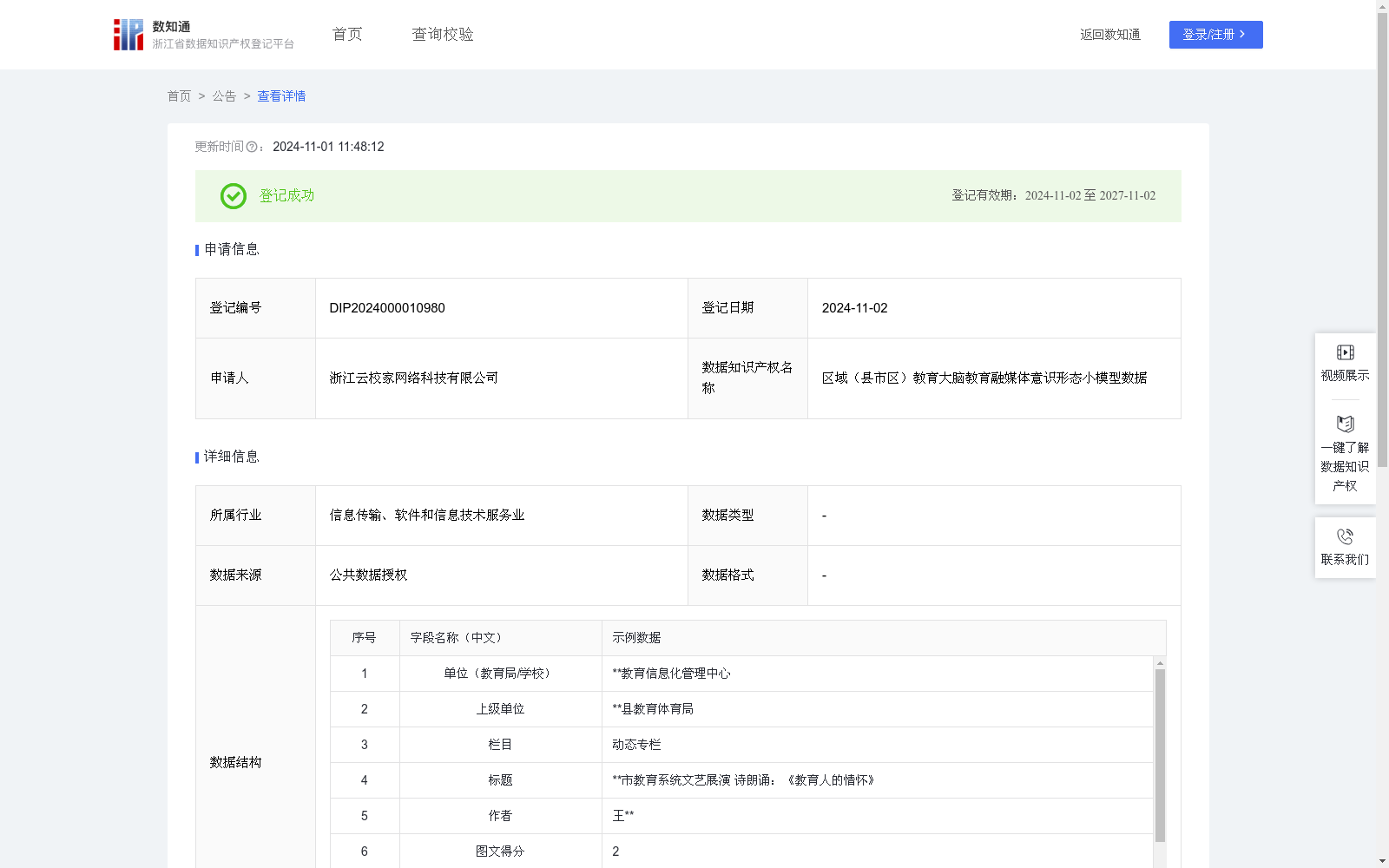Image resolution: width=1389 pixels, height=868 pixels.
Task: Go to 首页 in the breadcrumb
Action: 179,96
